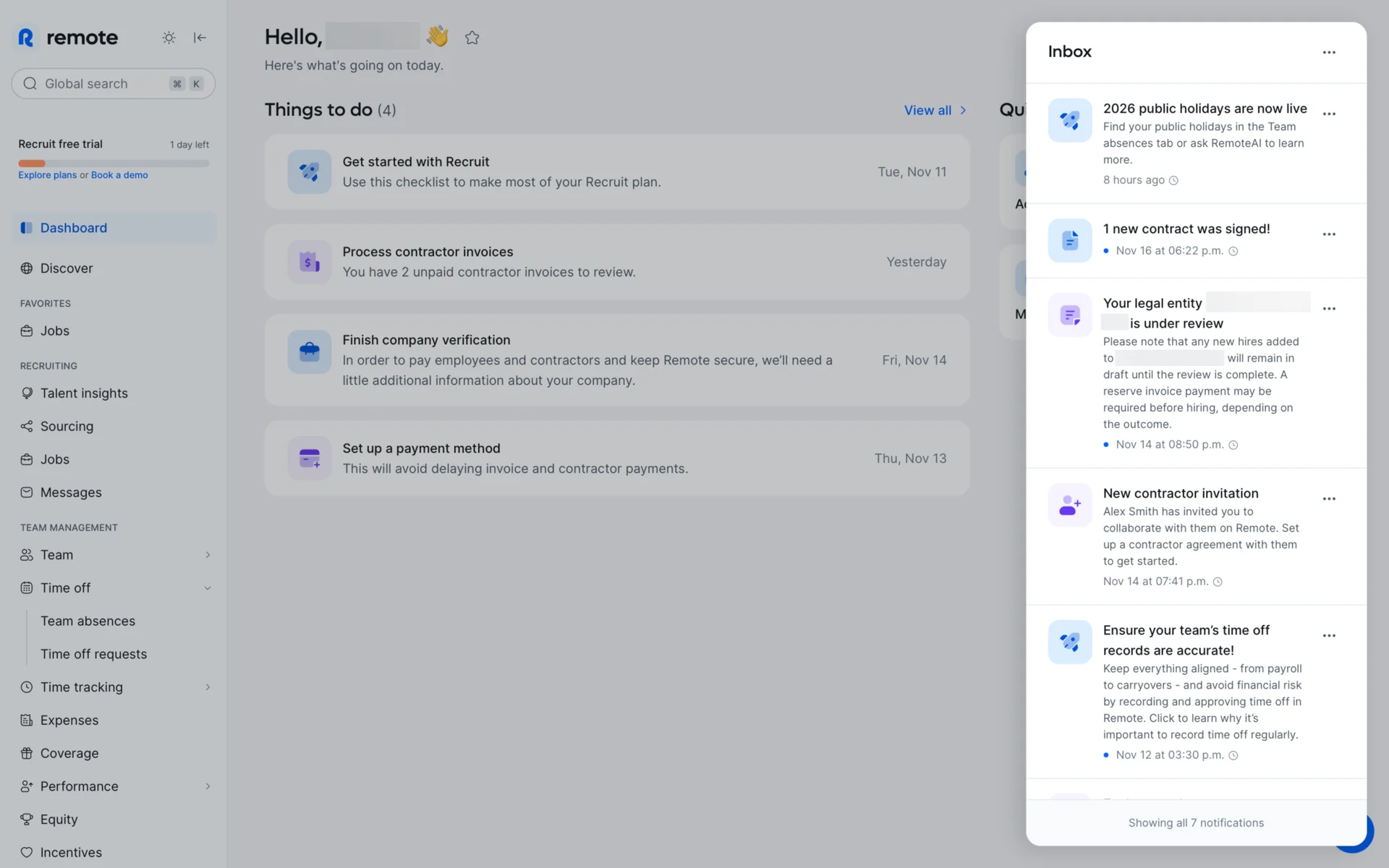1389x868 pixels.
Task: Open options for 2026 public holidays notification
Action: pos(1329,114)
